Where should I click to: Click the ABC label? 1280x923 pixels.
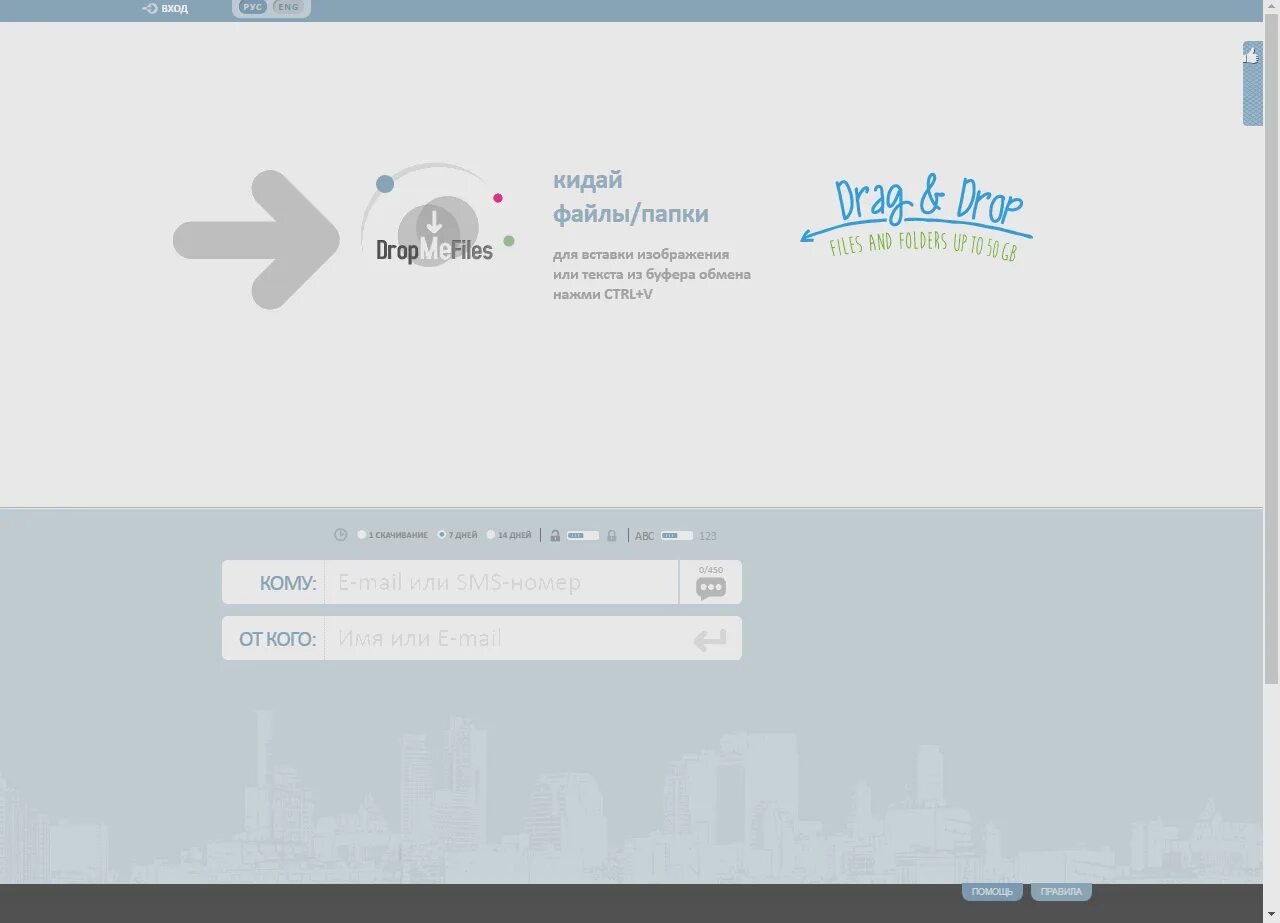[x=645, y=536]
